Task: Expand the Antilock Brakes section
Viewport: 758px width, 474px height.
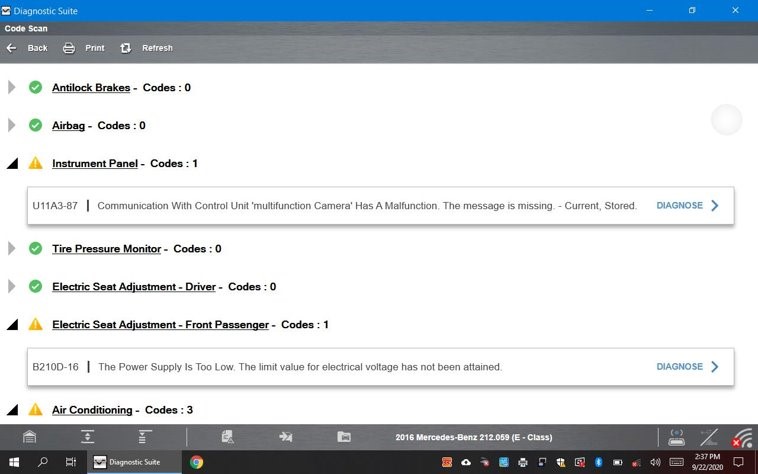Action: pos(12,88)
